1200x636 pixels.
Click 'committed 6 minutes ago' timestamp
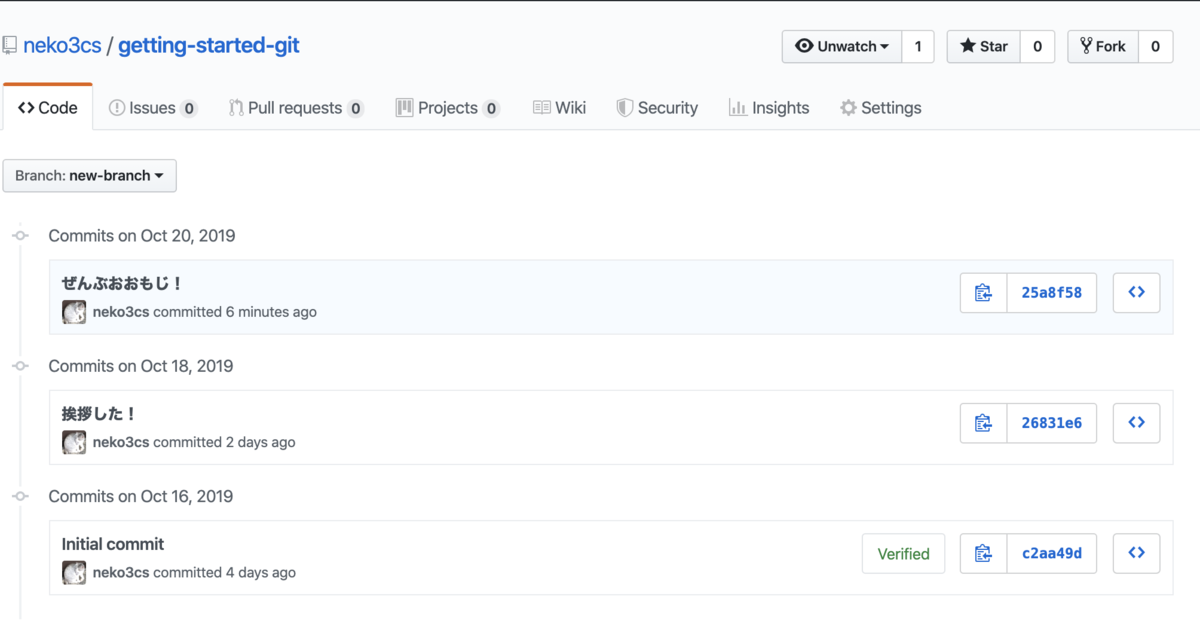tap(235, 312)
